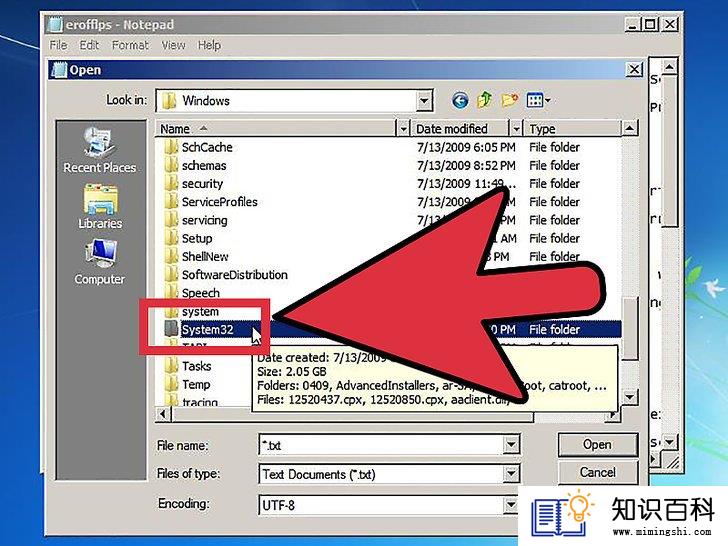Open Computer in the sidebar

(99, 262)
